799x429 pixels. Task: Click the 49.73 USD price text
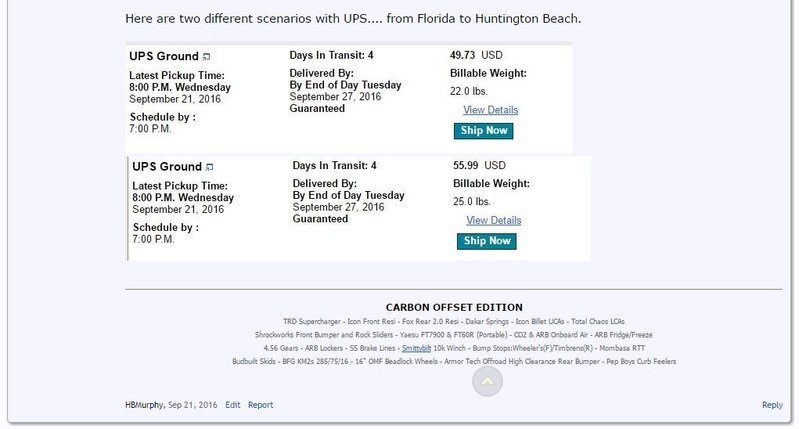(x=476, y=55)
